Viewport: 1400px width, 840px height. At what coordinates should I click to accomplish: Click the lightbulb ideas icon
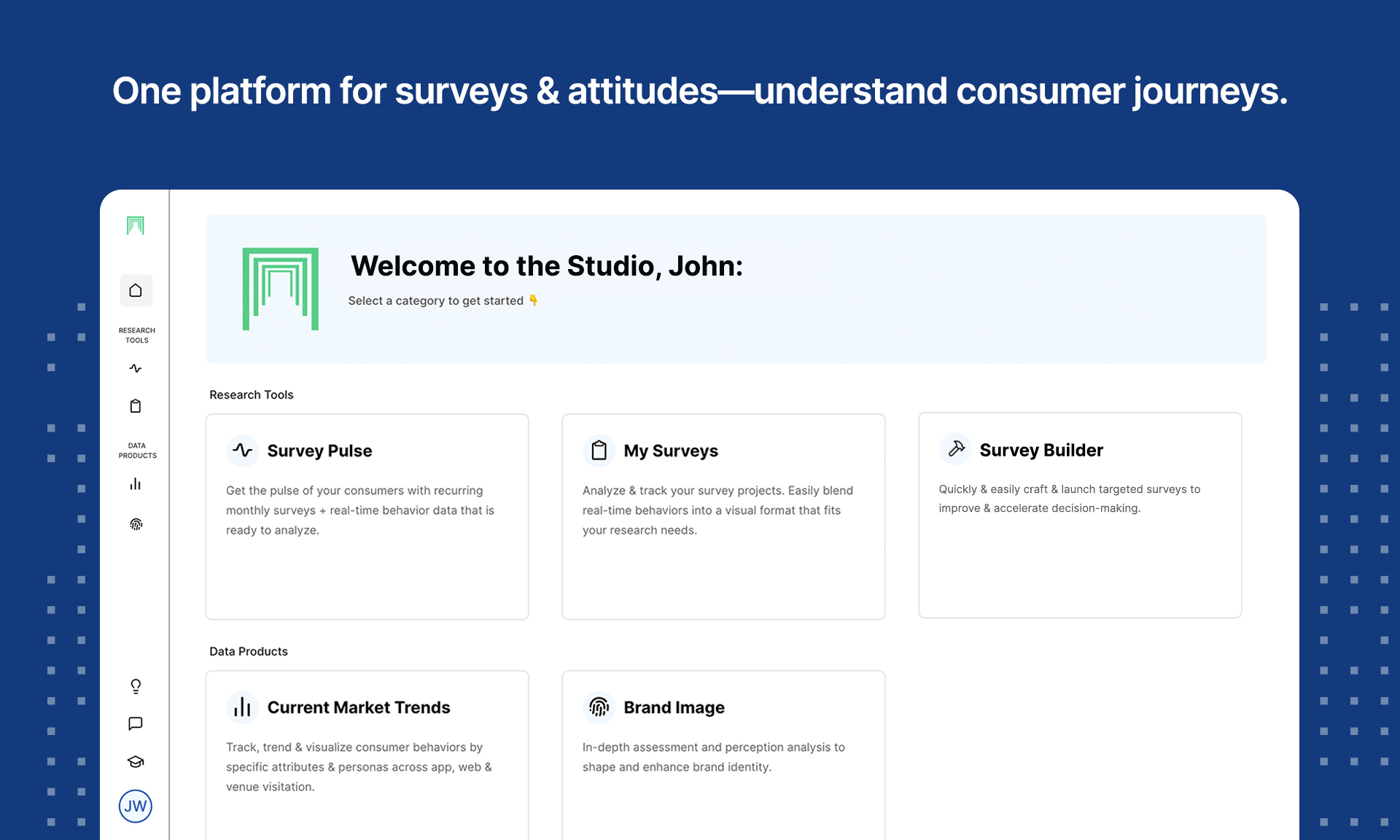pyautogui.click(x=136, y=686)
